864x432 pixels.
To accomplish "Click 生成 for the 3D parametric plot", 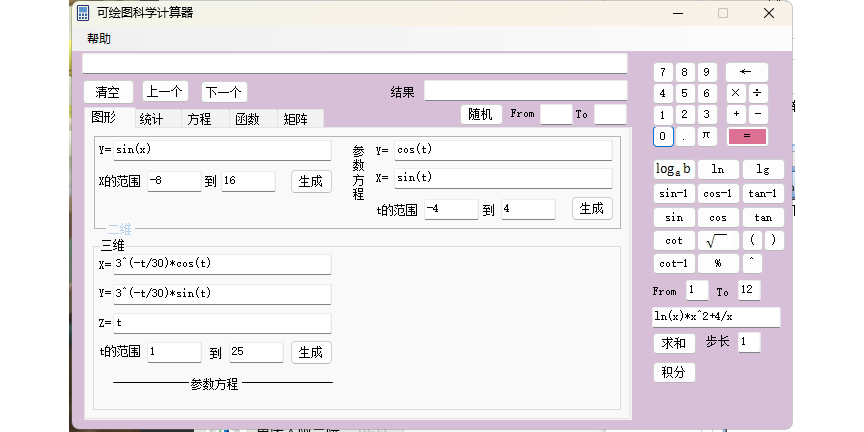I will click(x=311, y=353).
